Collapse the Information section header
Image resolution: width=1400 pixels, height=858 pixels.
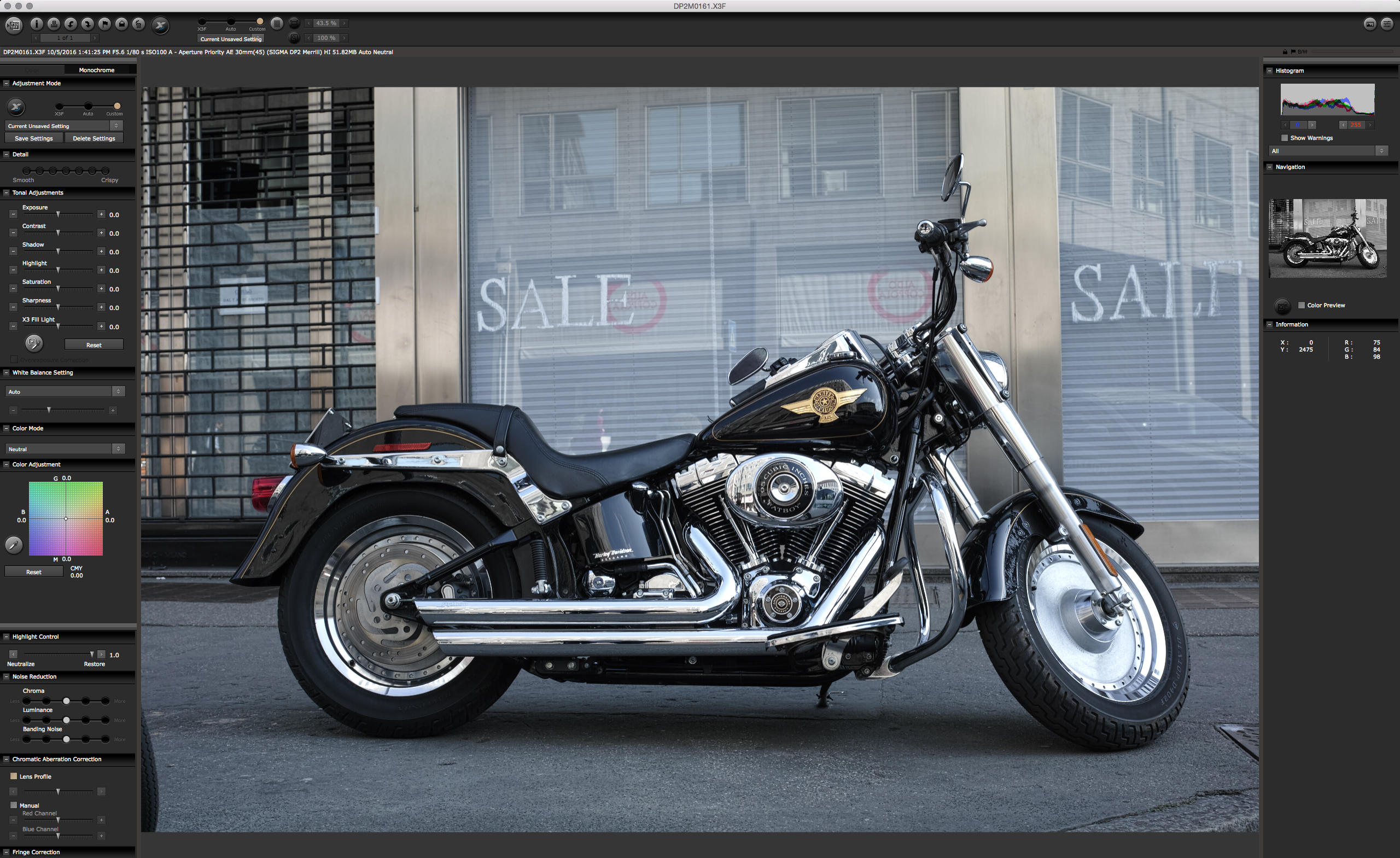point(1269,324)
